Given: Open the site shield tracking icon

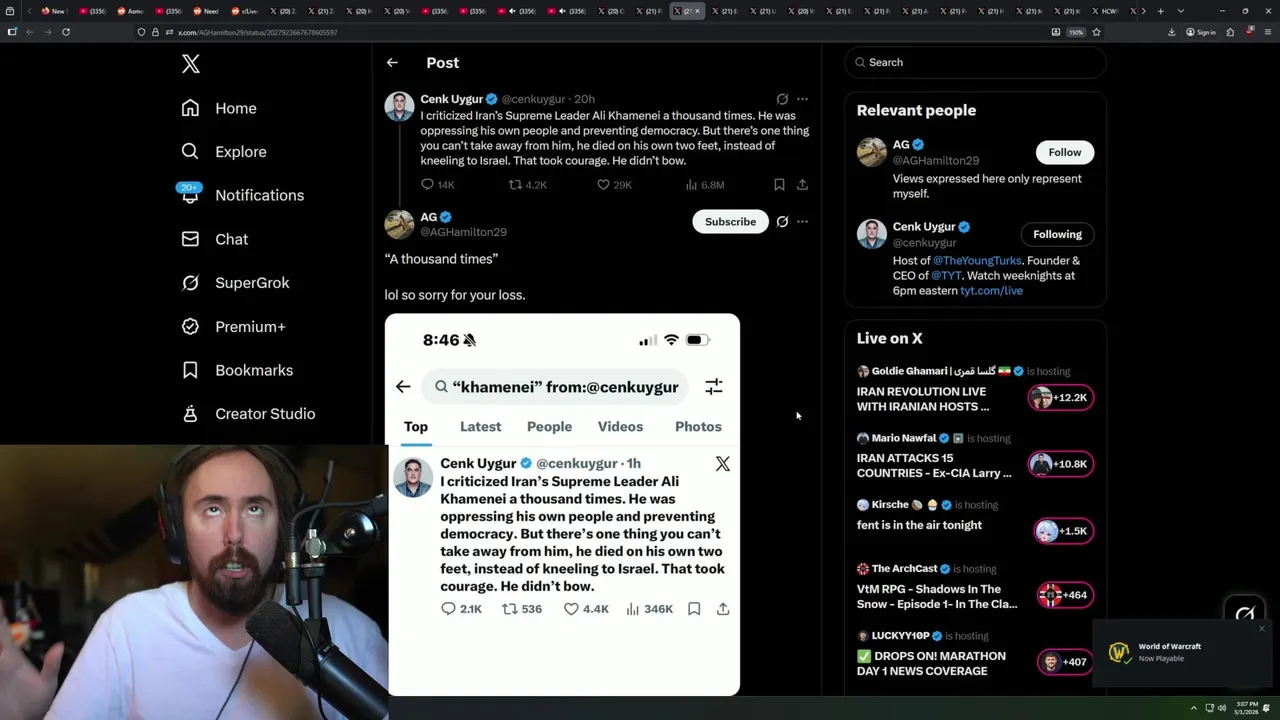Looking at the screenshot, I should click(x=141, y=32).
